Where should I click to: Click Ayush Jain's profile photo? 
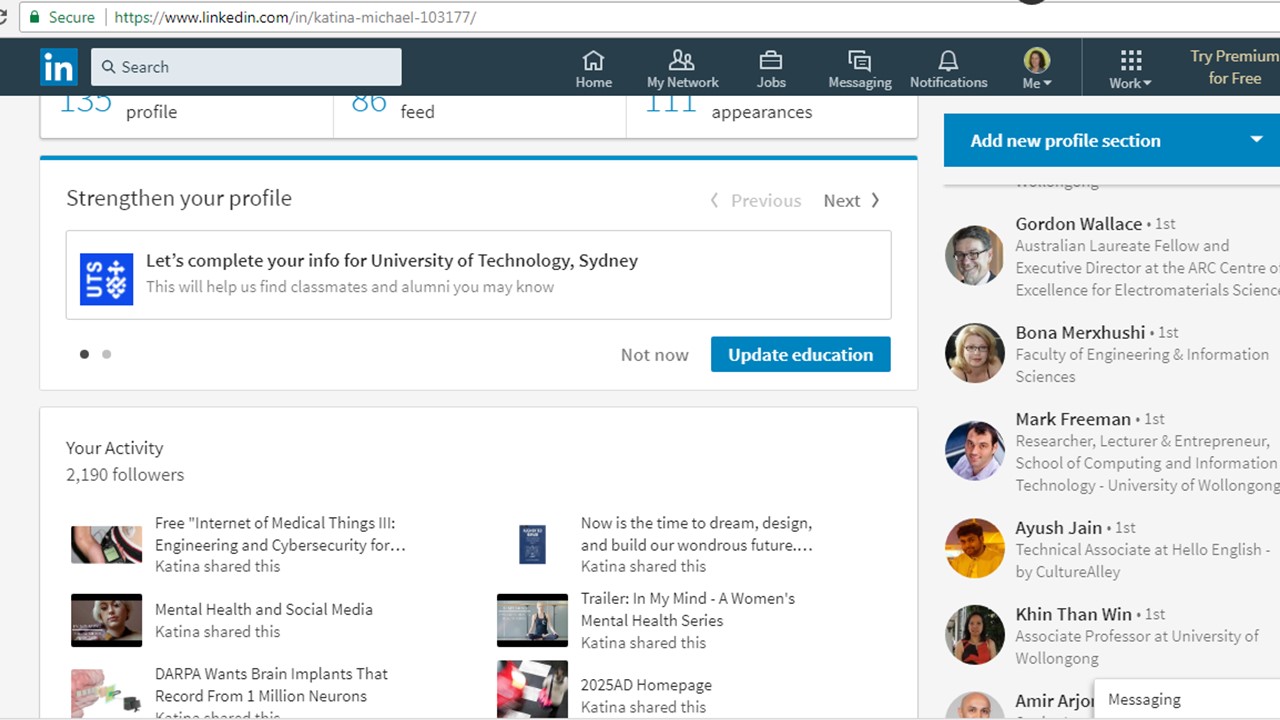point(974,548)
